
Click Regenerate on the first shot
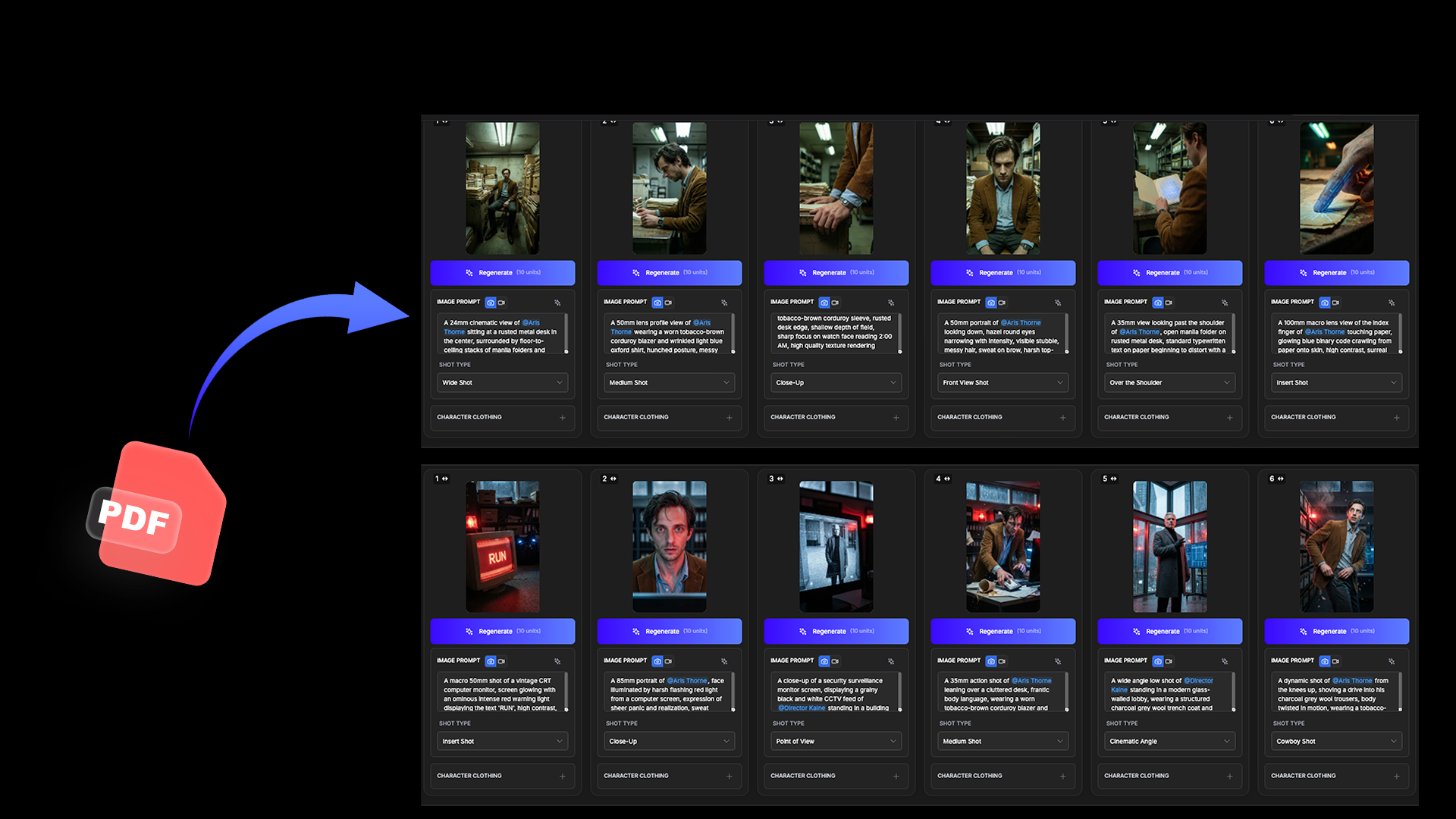pos(502,273)
